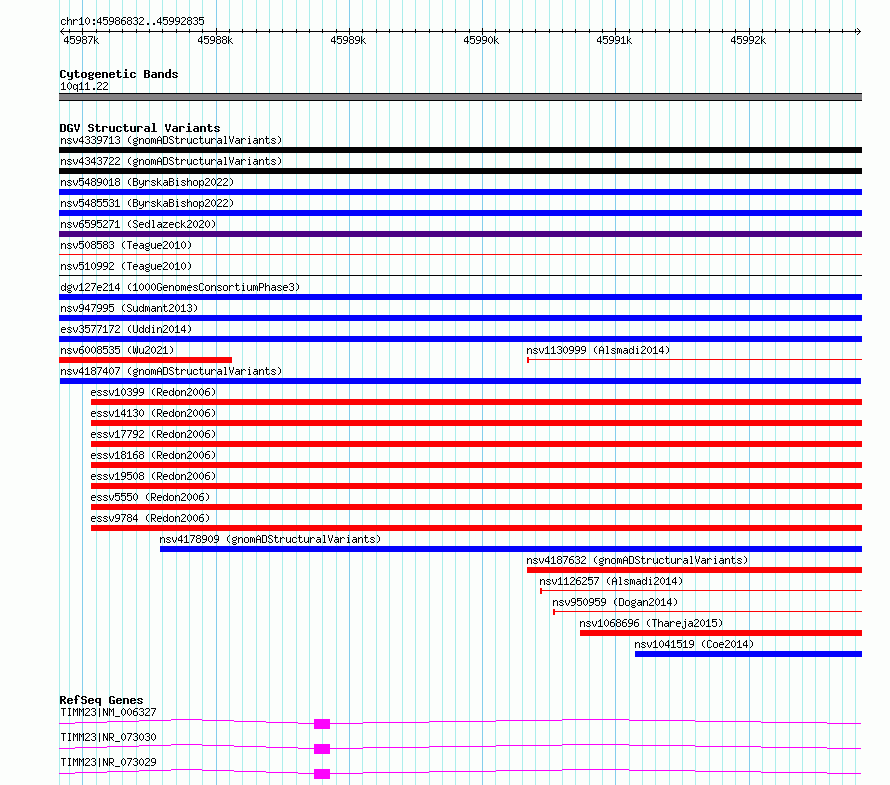
Task: Click the magenta exon box of NR_073030
Action: point(322,749)
